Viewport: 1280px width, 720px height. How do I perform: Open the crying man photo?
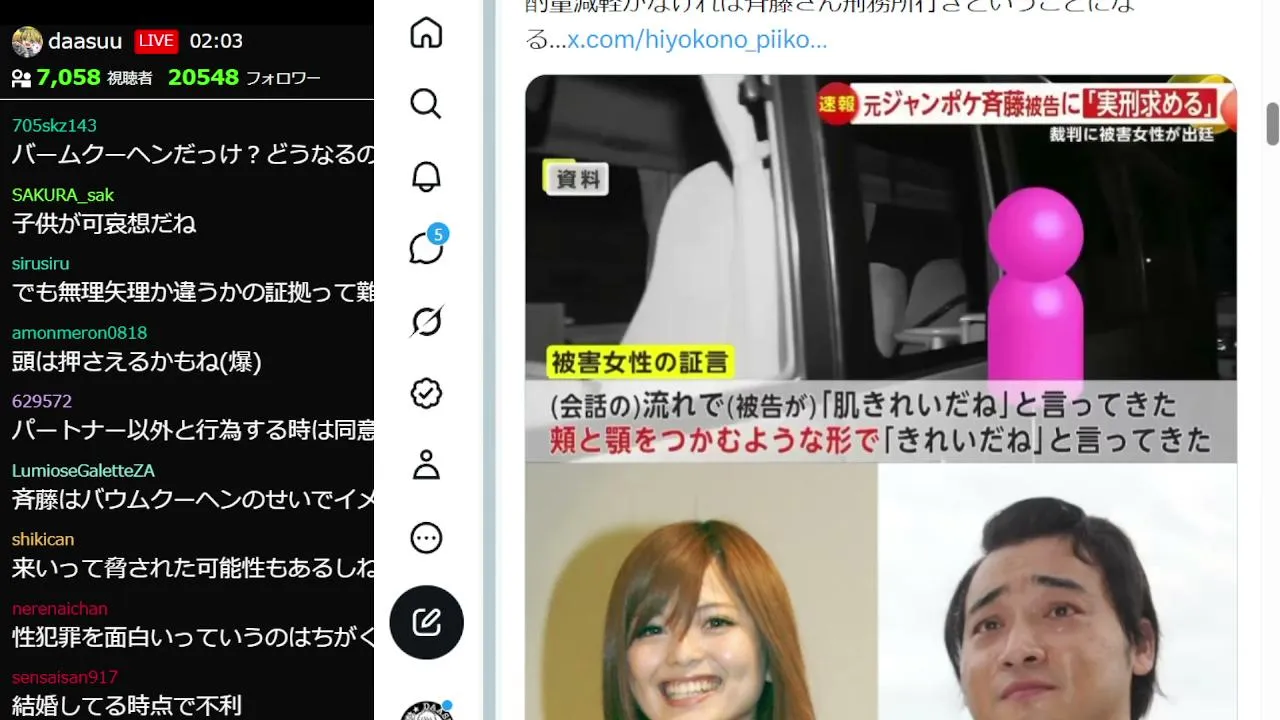1058,591
